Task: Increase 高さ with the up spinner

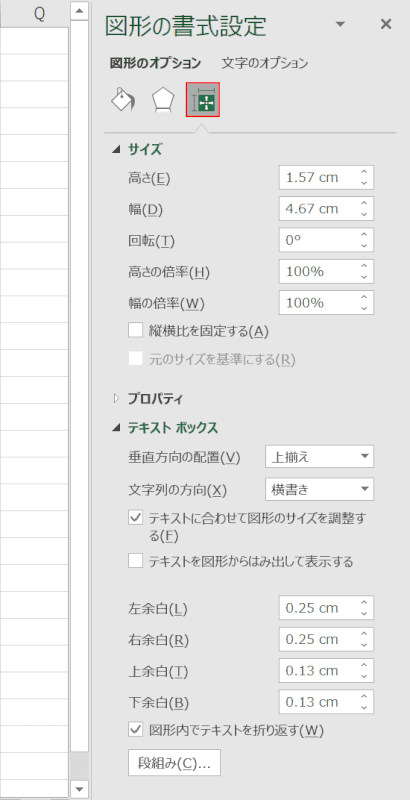Action: (364, 172)
